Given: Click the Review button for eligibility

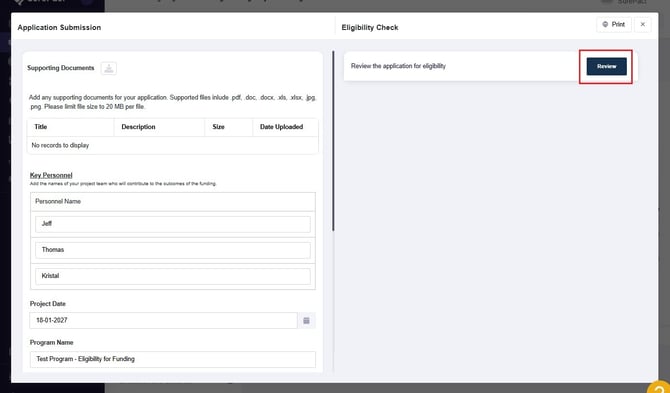Looking at the screenshot, I should point(606,66).
